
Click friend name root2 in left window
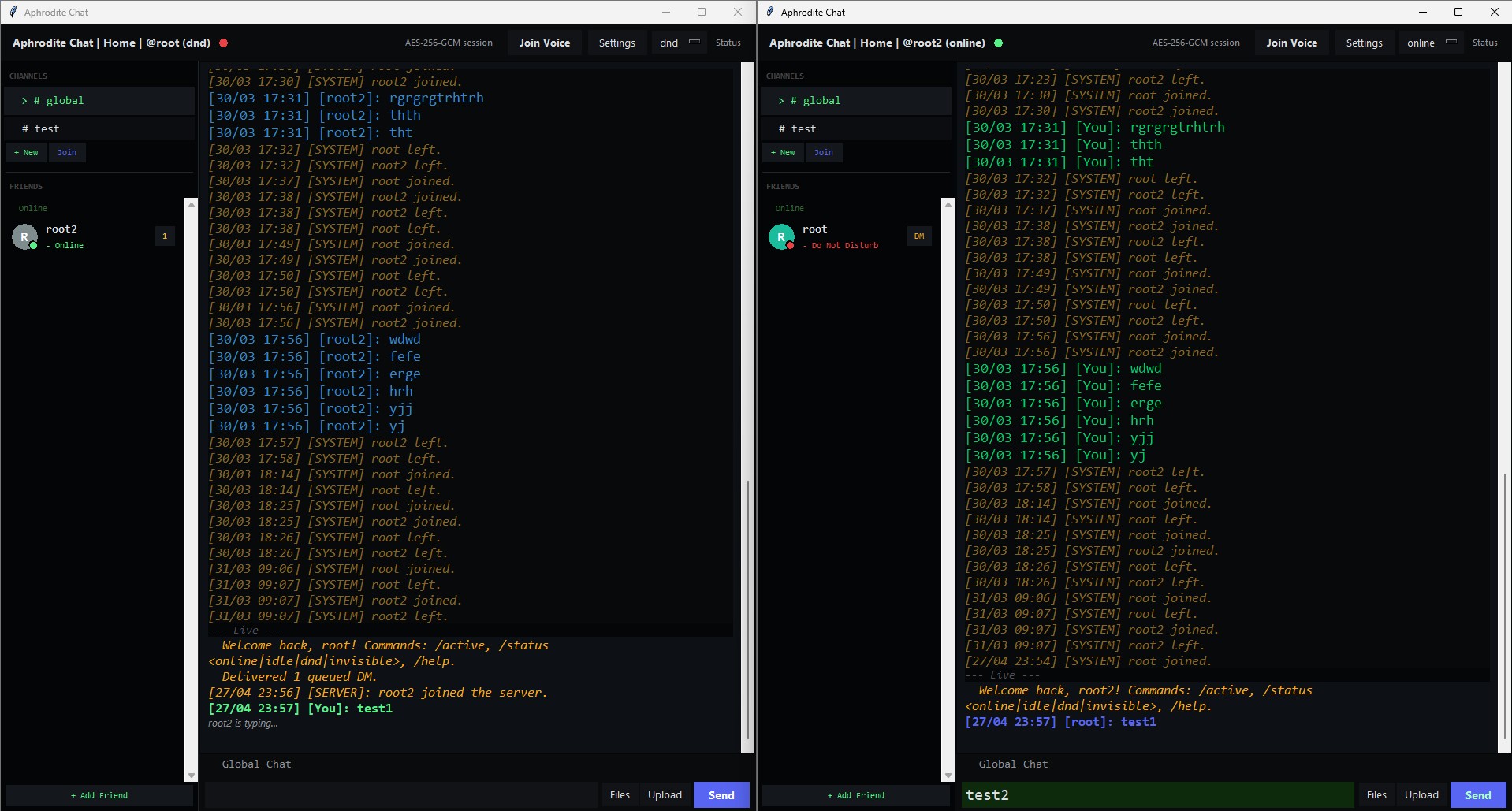click(x=61, y=229)
